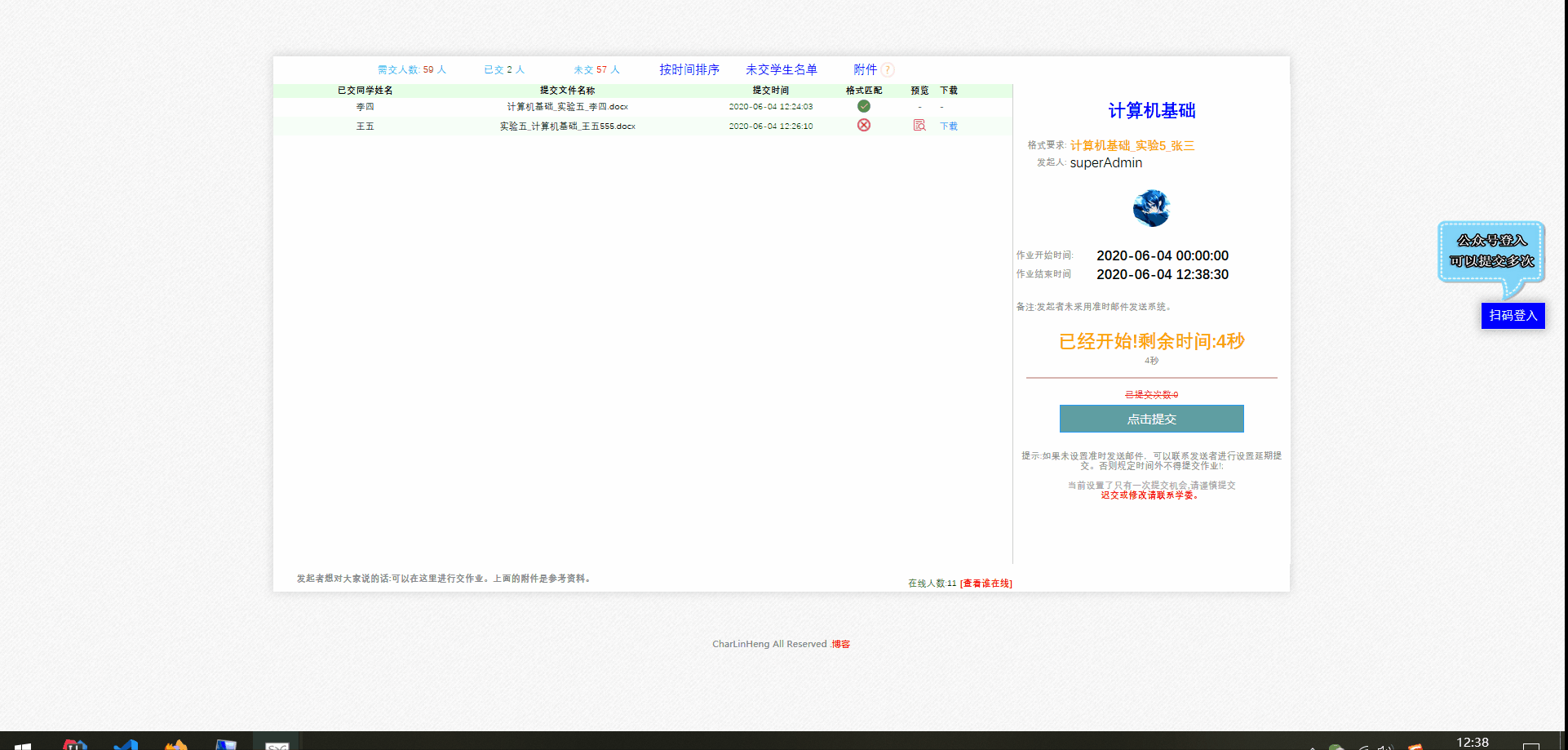The height and width of the screenshot is (750, 1568).
Task: Open the CharLinHeng 博客 footer link
Action: tap(841, 644)
